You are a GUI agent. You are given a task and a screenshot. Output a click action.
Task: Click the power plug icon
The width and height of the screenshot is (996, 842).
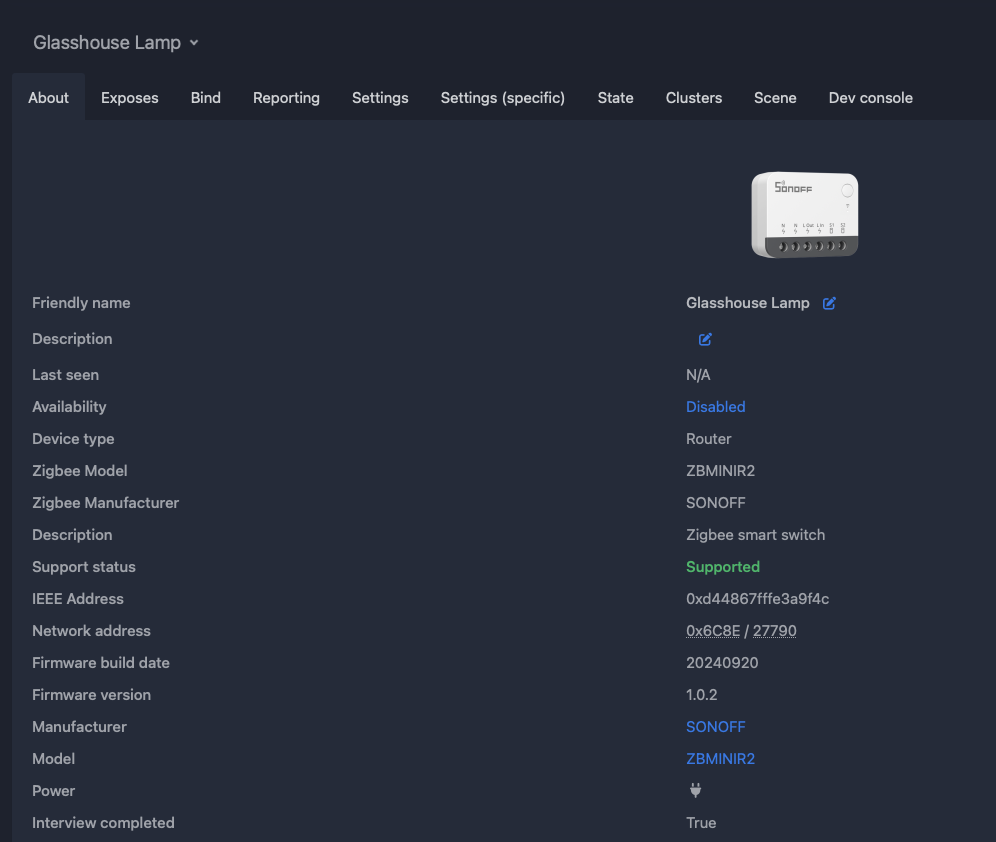coord(696,791)
